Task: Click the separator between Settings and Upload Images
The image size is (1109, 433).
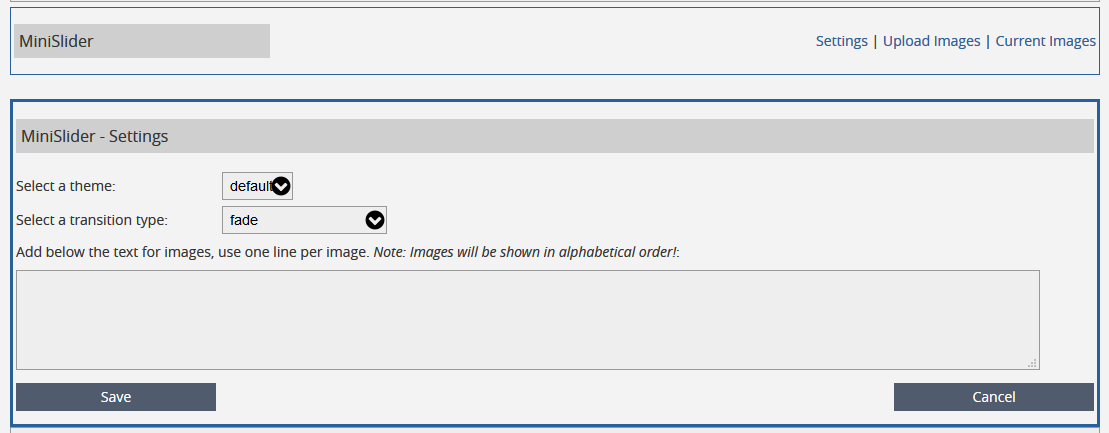Action: [875, 41]
